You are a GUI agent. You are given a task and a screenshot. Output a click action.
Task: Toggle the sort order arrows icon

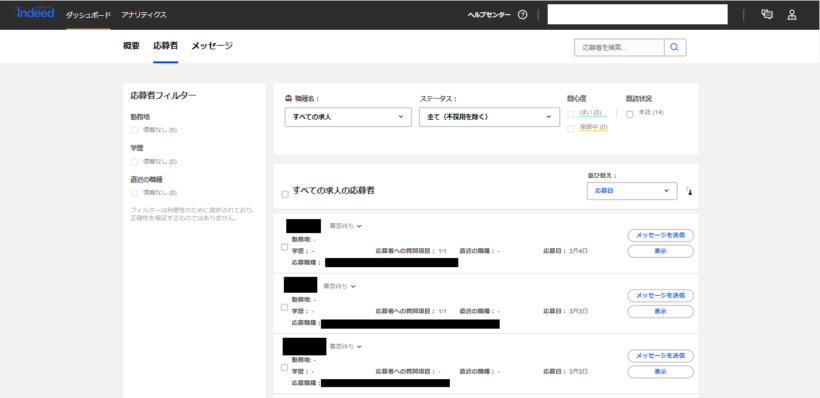(689, 191)
